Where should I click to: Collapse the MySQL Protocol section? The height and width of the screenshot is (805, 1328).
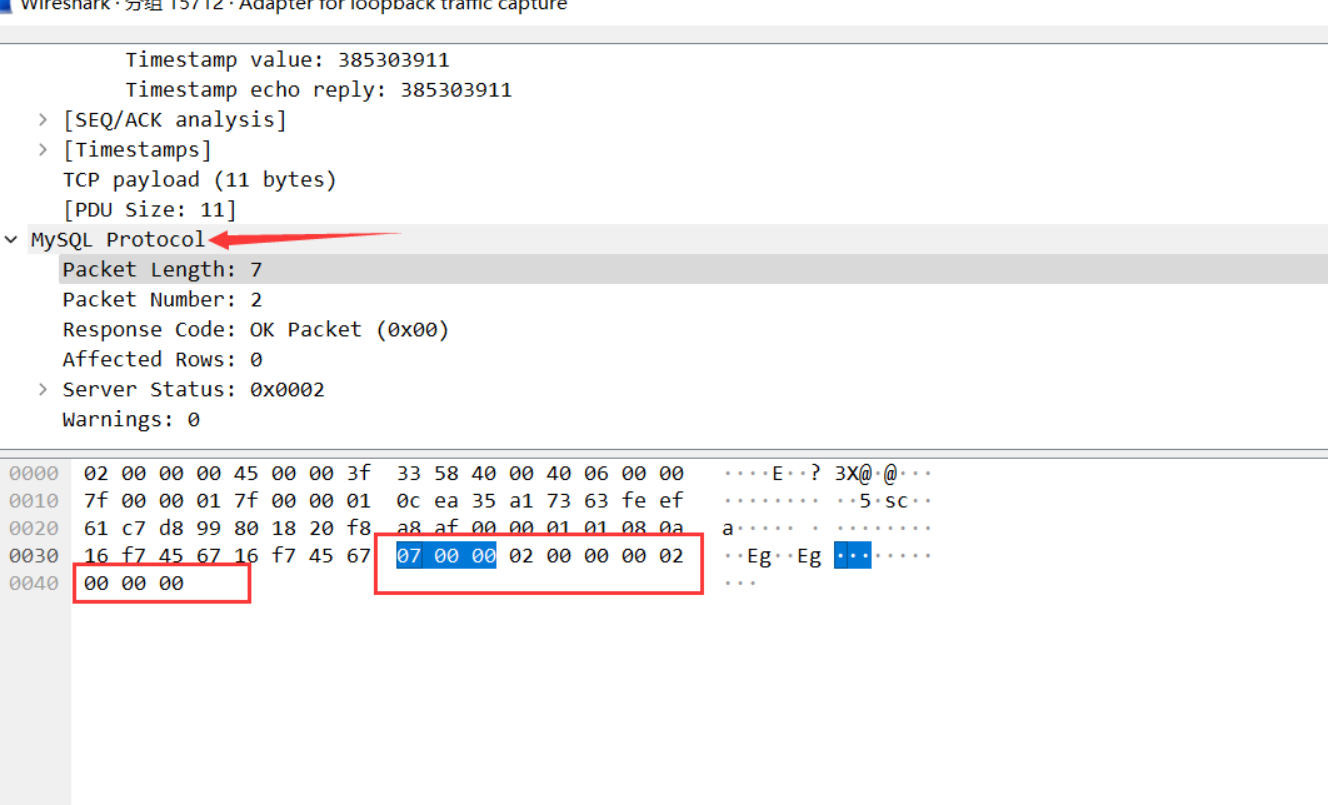tap(11, 239)
